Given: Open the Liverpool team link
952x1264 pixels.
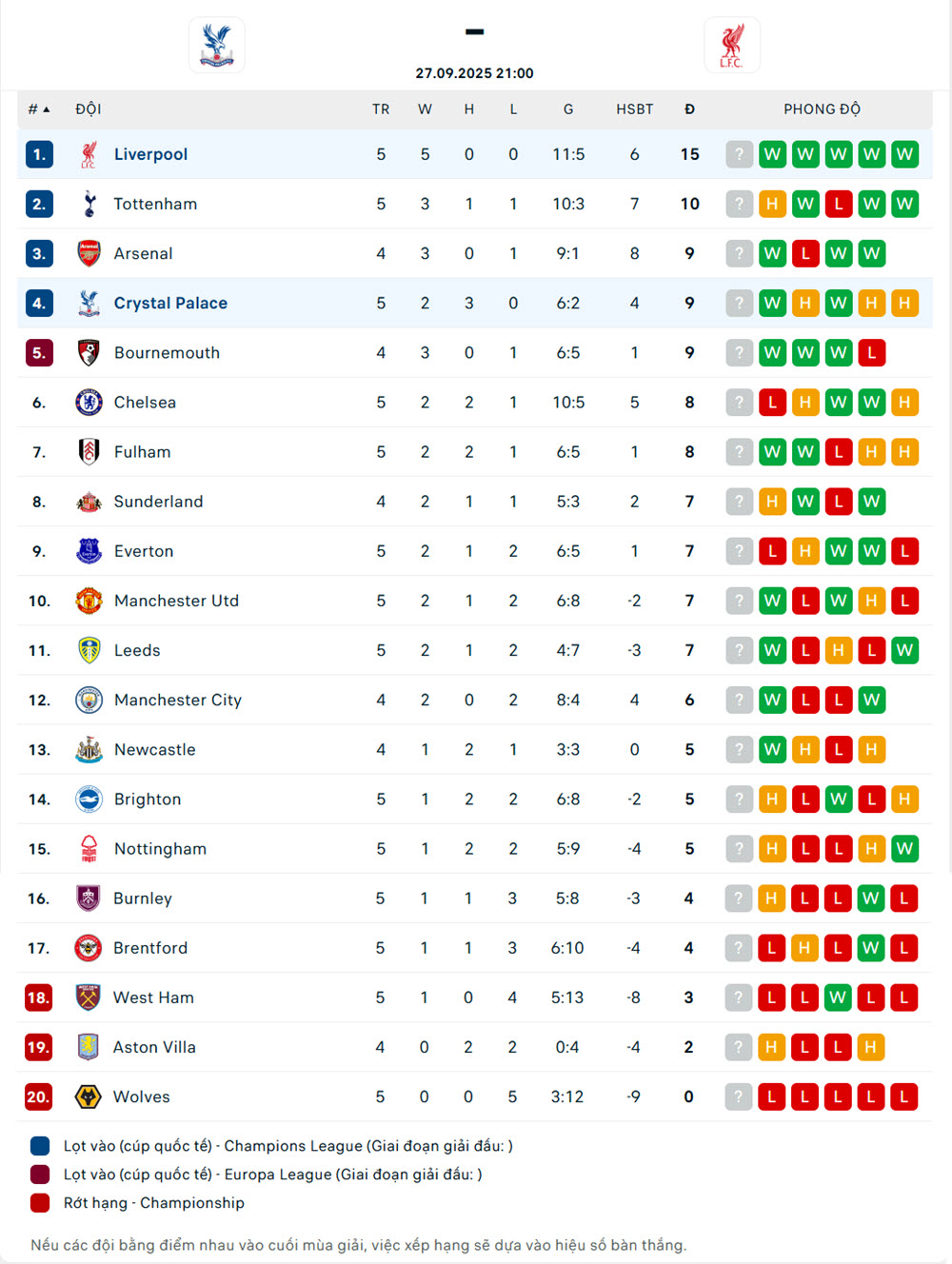Looking at the screenshot, I should [150, 154].
